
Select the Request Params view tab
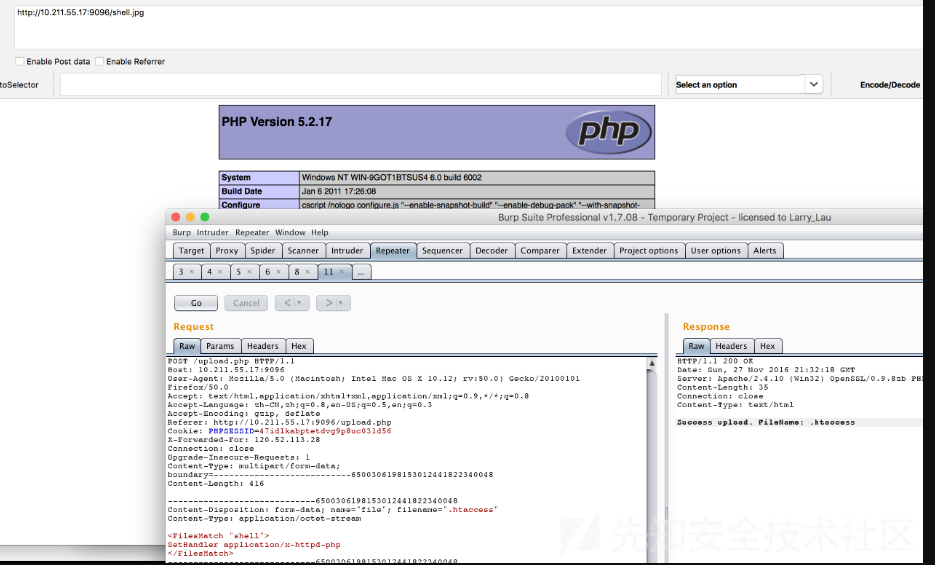[x=220, y=346]
